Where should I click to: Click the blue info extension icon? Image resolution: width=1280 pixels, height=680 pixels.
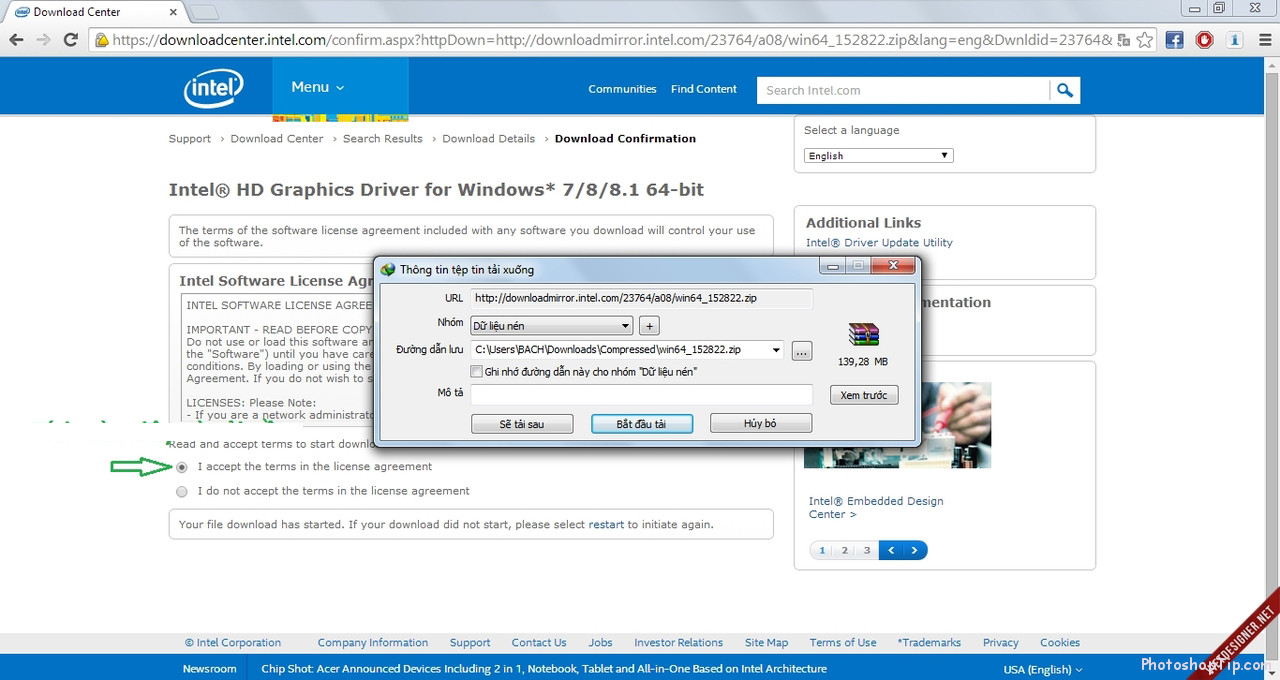click(x=1235, y=40)
